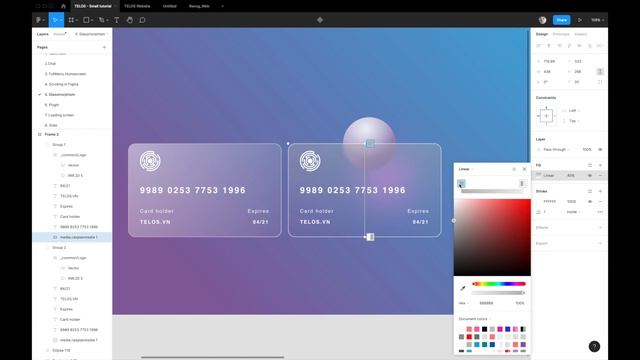Select the black document color swatch
This screenshot has width=640, height=360.
(x=484, y=329)
